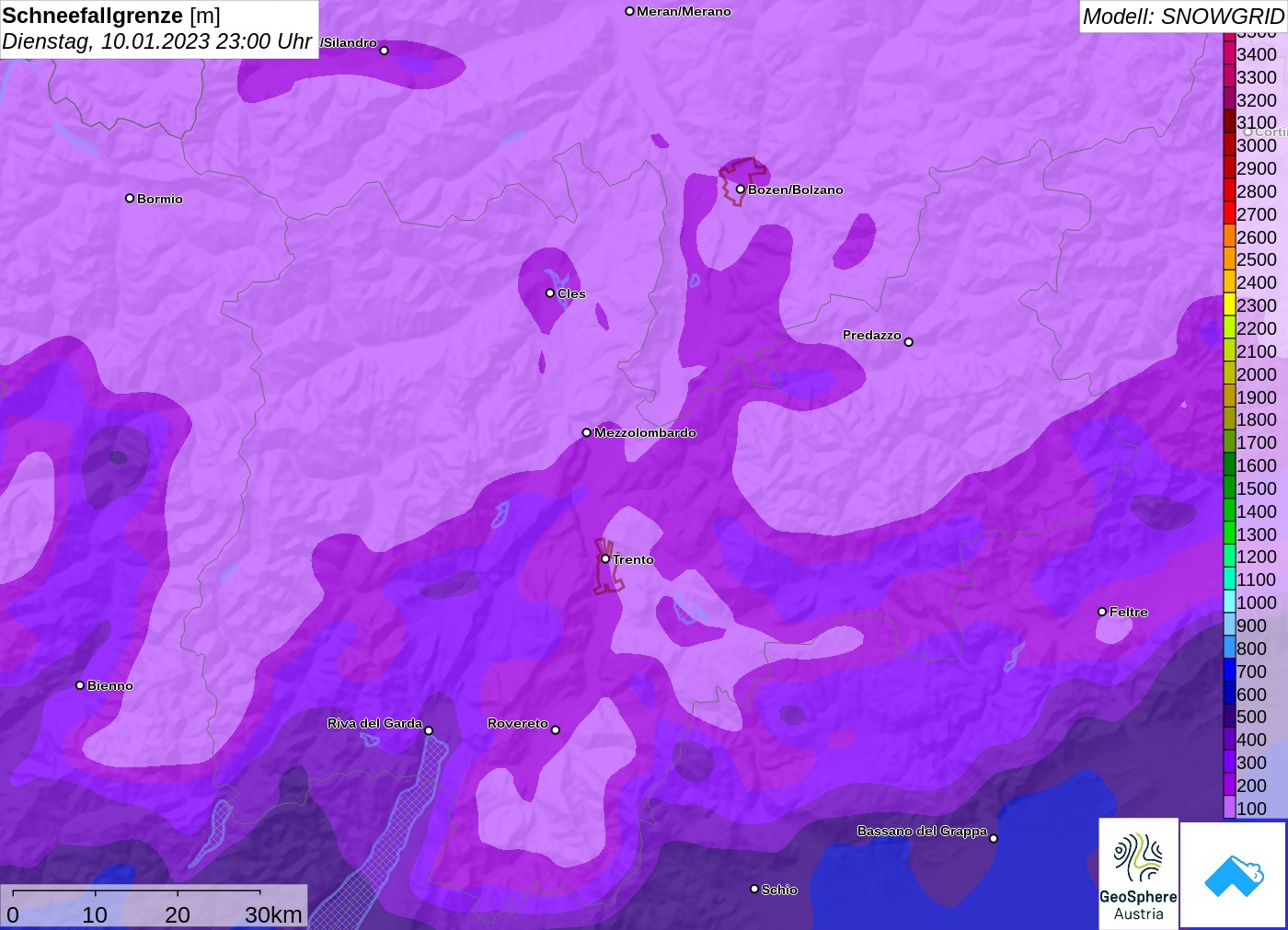Click the Rovereto city marker
This screenshot has height=930, width=1288.
click(556, 729)
